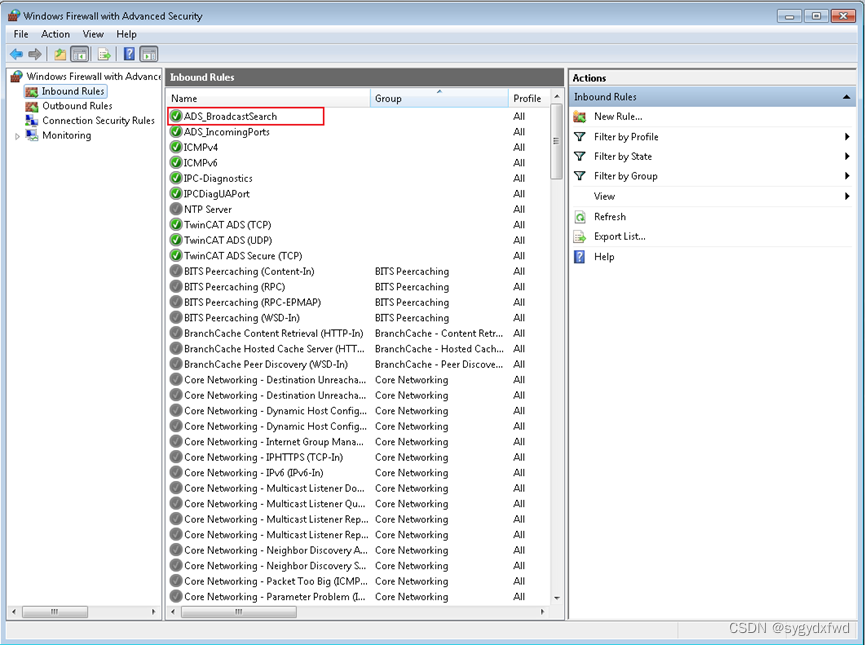This screenshot has height=645, width=865.
Task: Click the blue Help toolbar icon
Action: 129,54
